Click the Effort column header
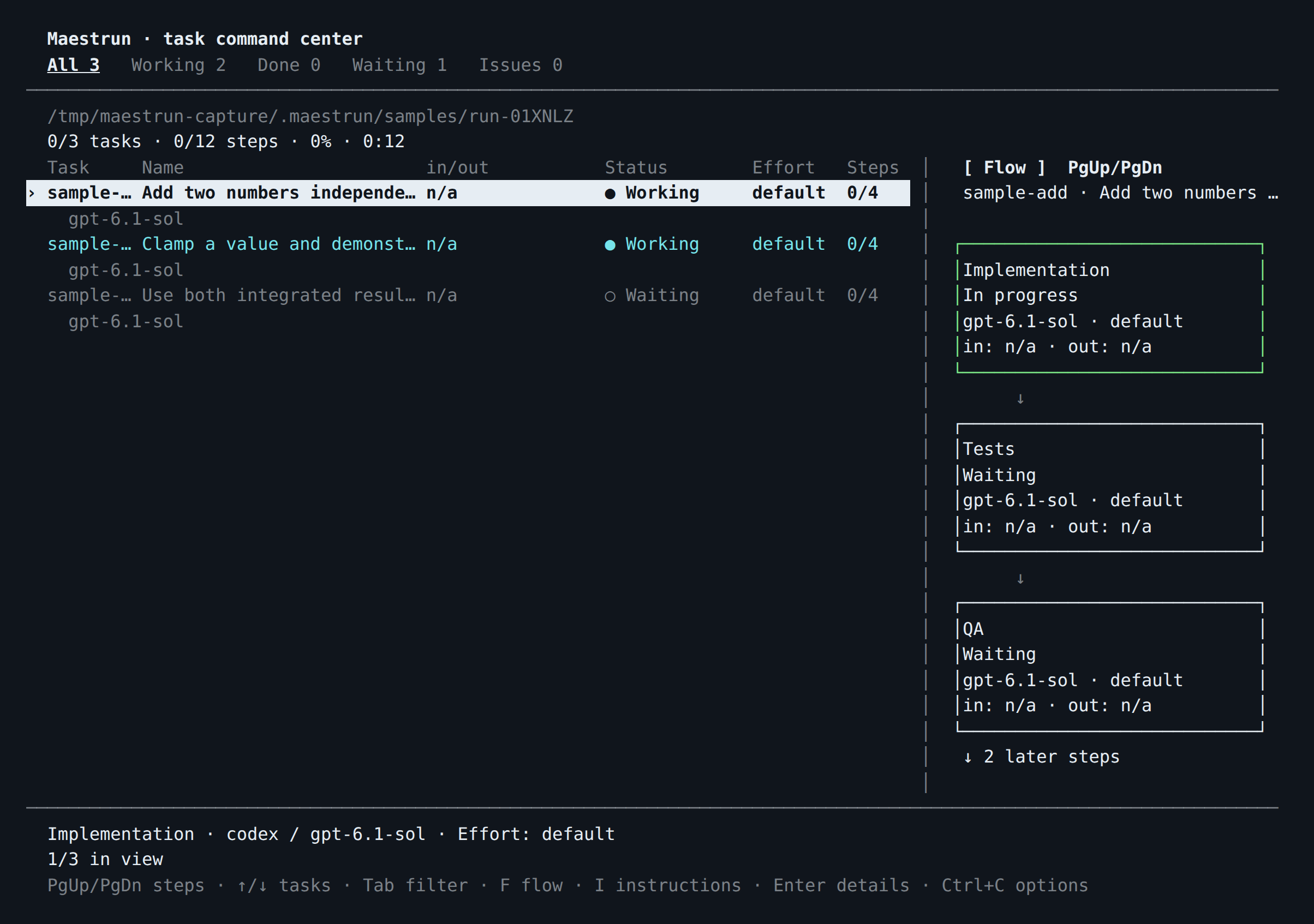Screen dimensions: 1314x924 click(783, 167)
